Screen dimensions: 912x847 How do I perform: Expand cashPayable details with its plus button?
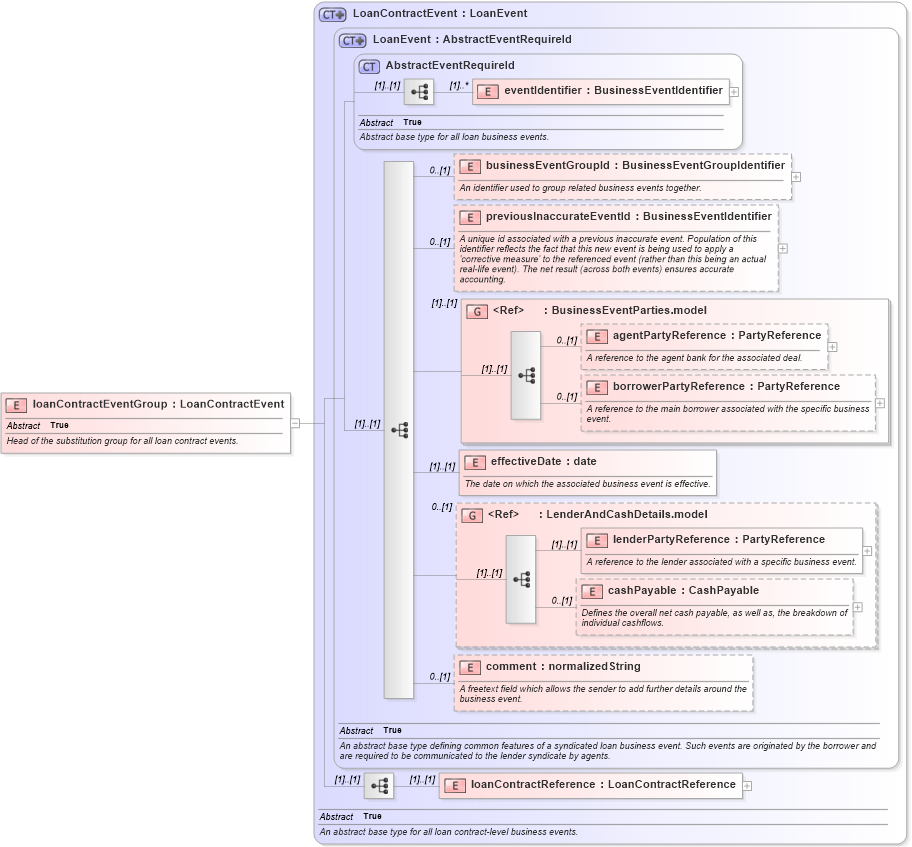click(x=856, y=607)
